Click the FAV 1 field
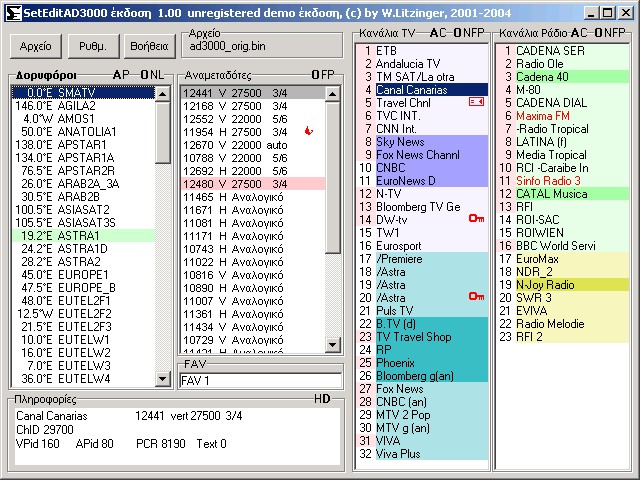The width and height of the screenshot is (640, 480). click(259, 381)
